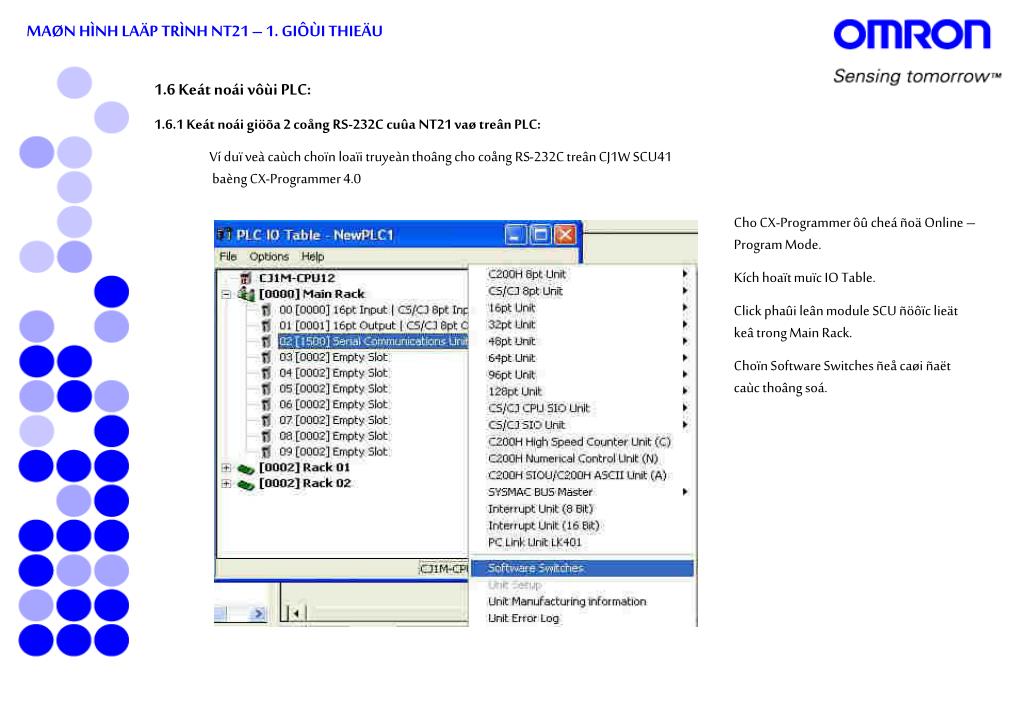Viewport: 1023px width, 708px height.
Task: Click the arrow beside SYSMAC BUS Master
Action: (x=684, y=492)
